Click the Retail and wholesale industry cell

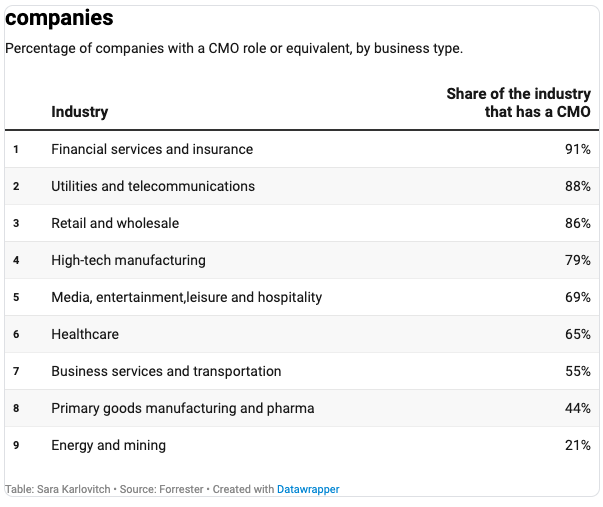115,223
